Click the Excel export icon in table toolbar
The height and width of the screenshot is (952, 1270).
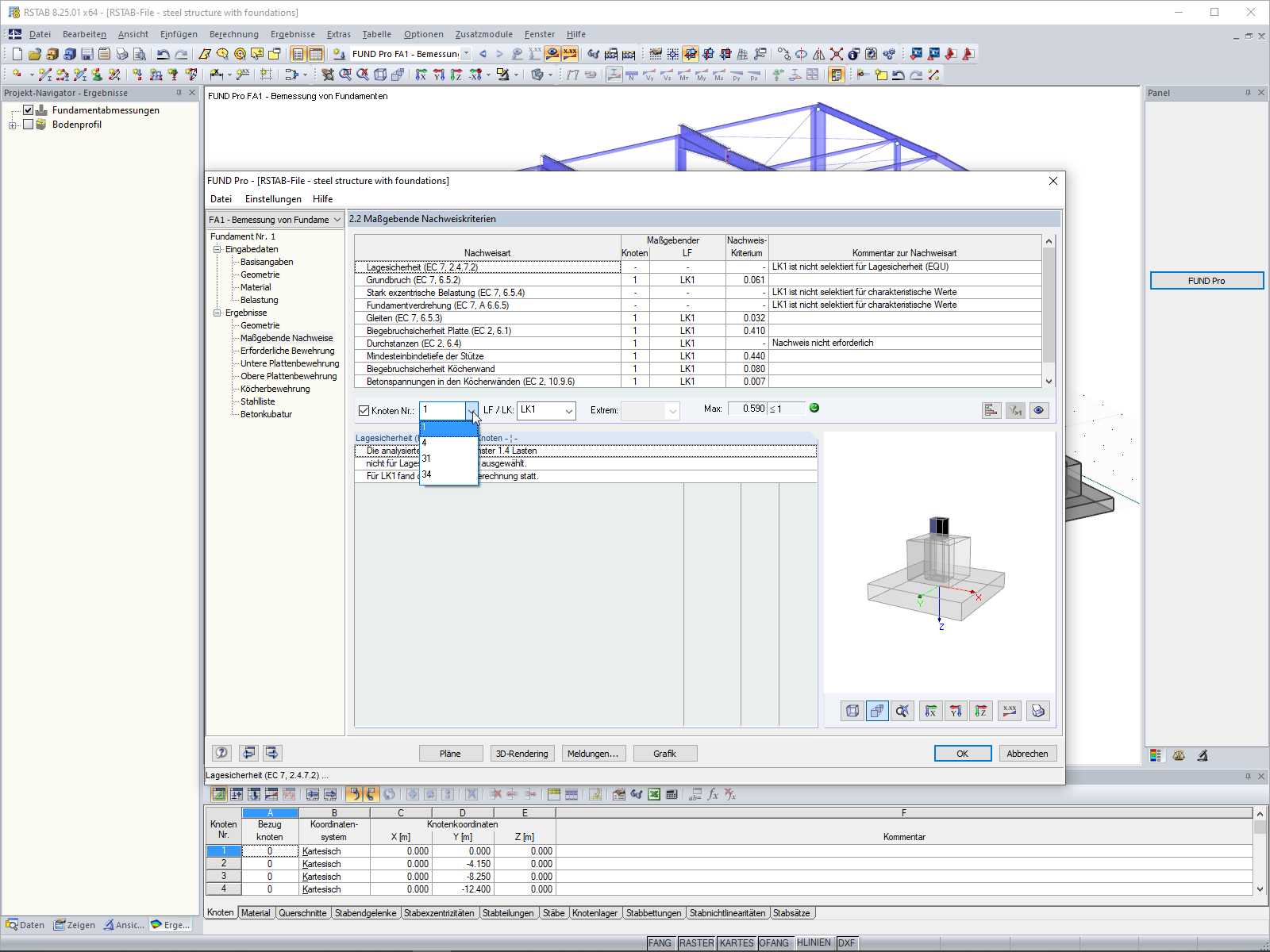654,794
